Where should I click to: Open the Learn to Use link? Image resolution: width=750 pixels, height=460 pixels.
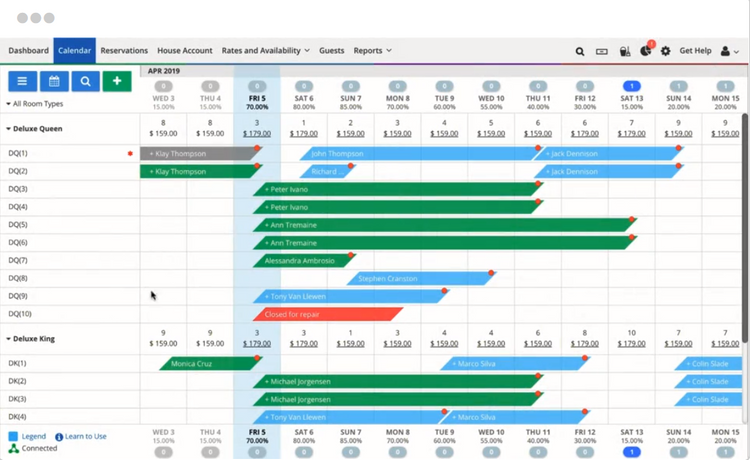click(86, 436)
